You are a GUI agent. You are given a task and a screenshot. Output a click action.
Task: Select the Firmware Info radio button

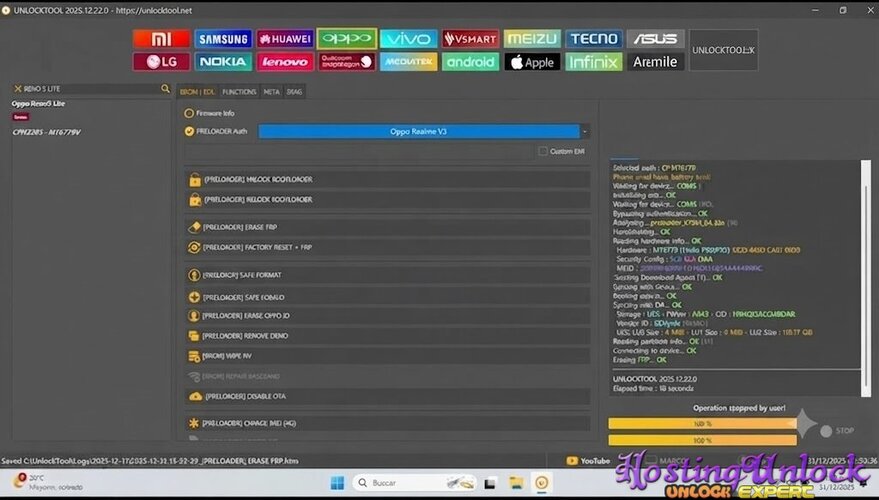tap(189, 113)
